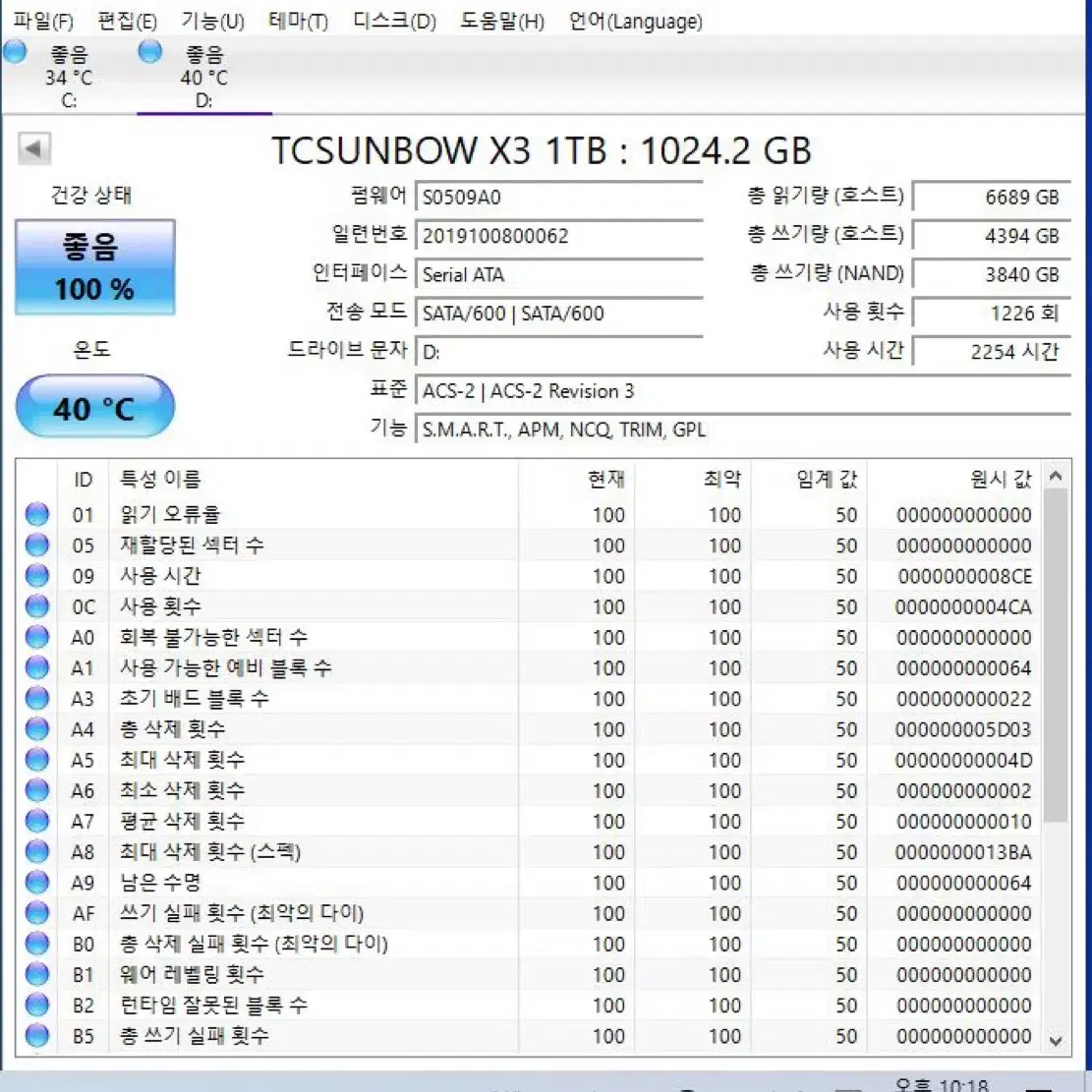The width and height of the screenshot is (1092, 1092).
Task: Click the total host writes value 4394 GB
Action: tap(992, 237)
